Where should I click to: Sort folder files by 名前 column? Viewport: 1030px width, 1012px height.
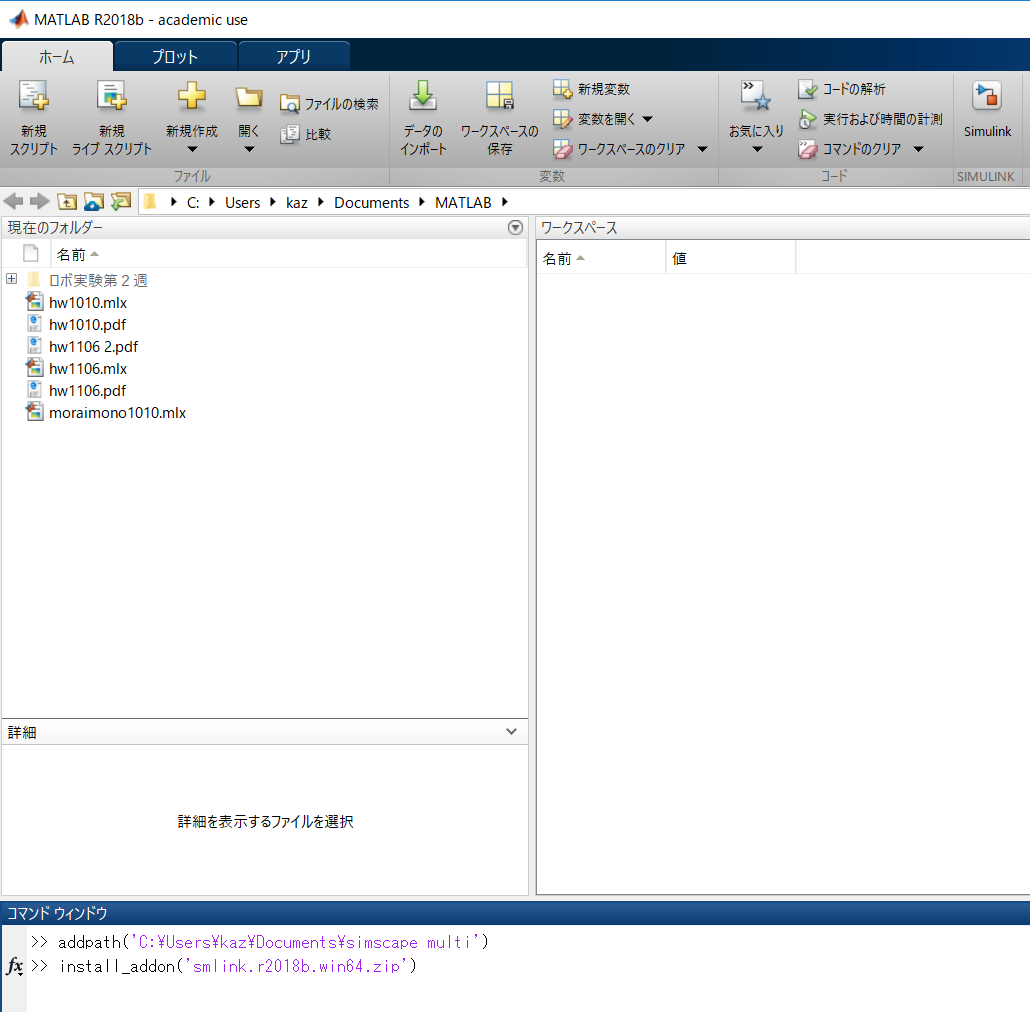click(x=288, y=254)
